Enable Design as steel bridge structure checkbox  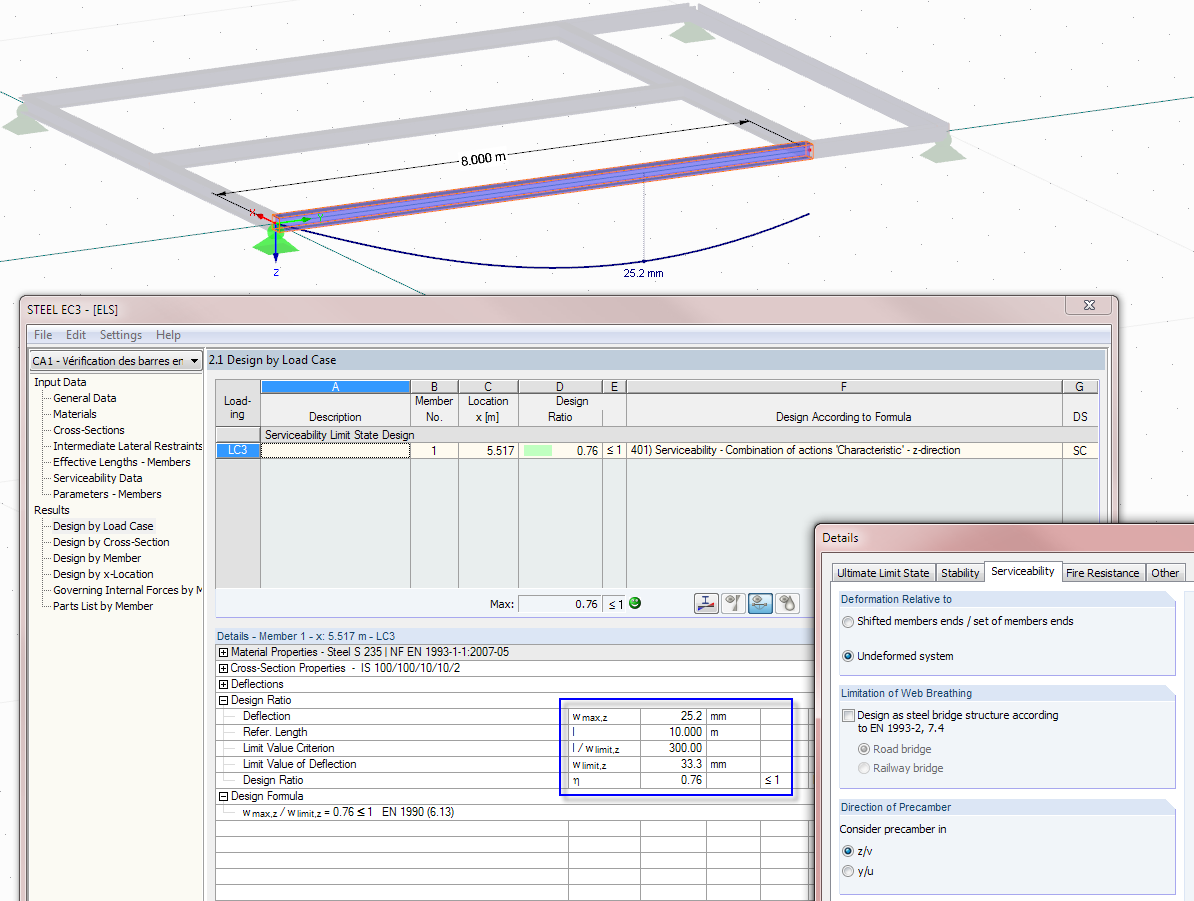coord(848,716)
